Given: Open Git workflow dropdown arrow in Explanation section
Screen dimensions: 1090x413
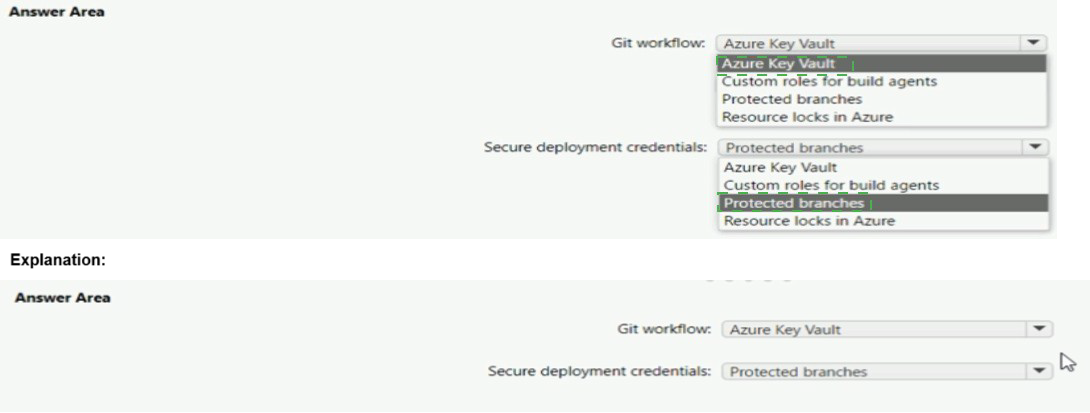Looking at the screenshot, I should 1041,328.
